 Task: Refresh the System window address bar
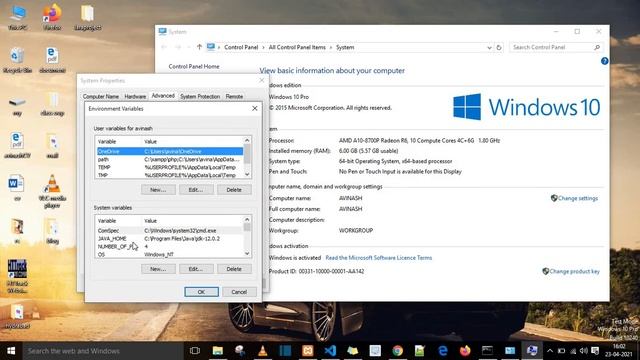[x=499, y=47]
